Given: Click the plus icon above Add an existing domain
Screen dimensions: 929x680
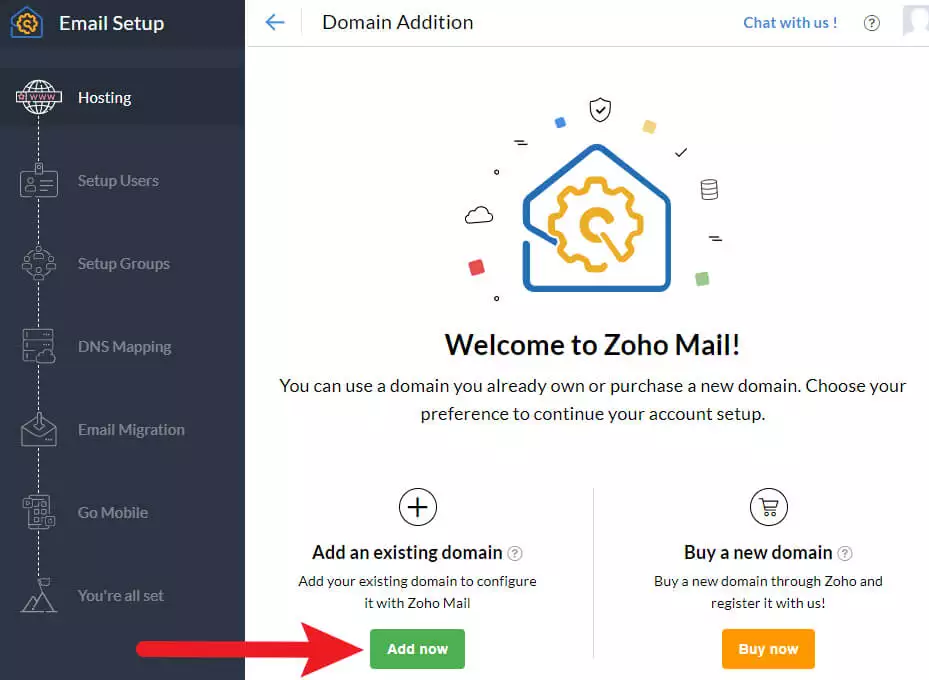Looking at the screenshot, I should coord(417,507).
